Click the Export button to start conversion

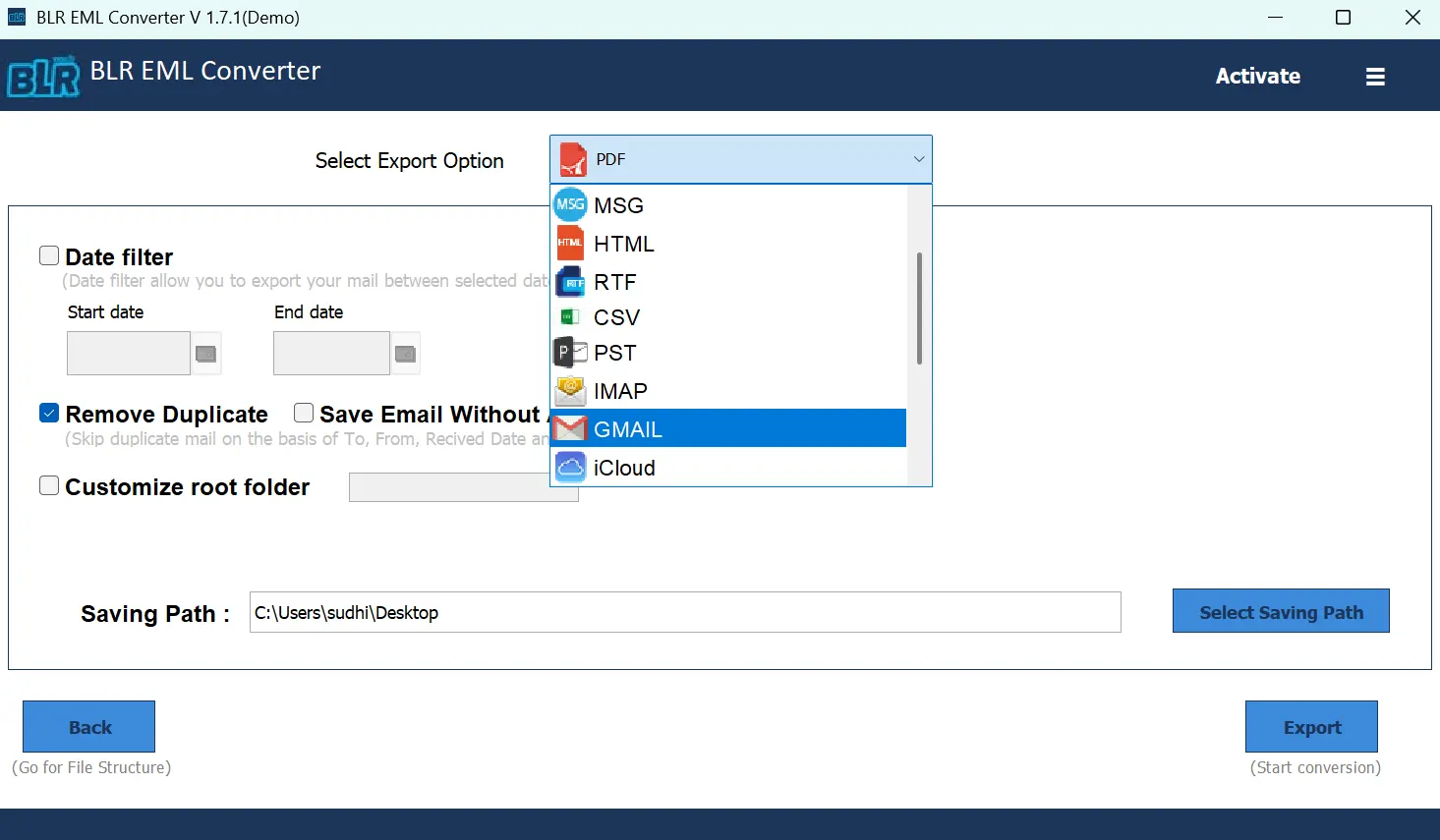click(x=1310, y=726)
